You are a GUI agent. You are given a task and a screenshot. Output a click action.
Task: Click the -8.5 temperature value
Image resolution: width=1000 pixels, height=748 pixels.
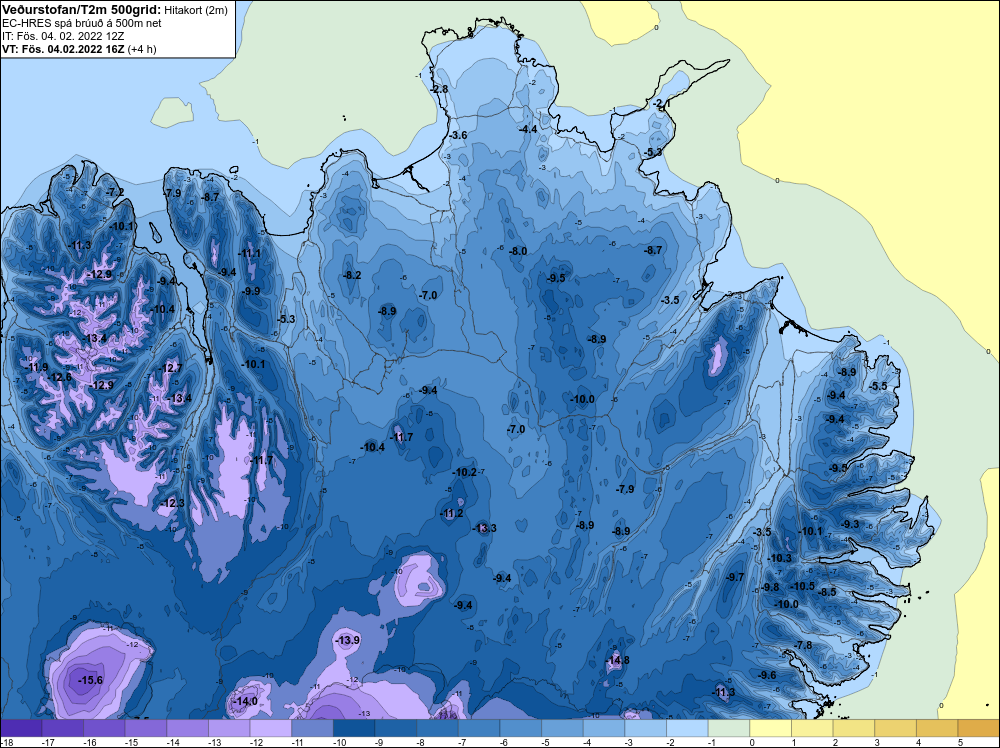[827, 592]
